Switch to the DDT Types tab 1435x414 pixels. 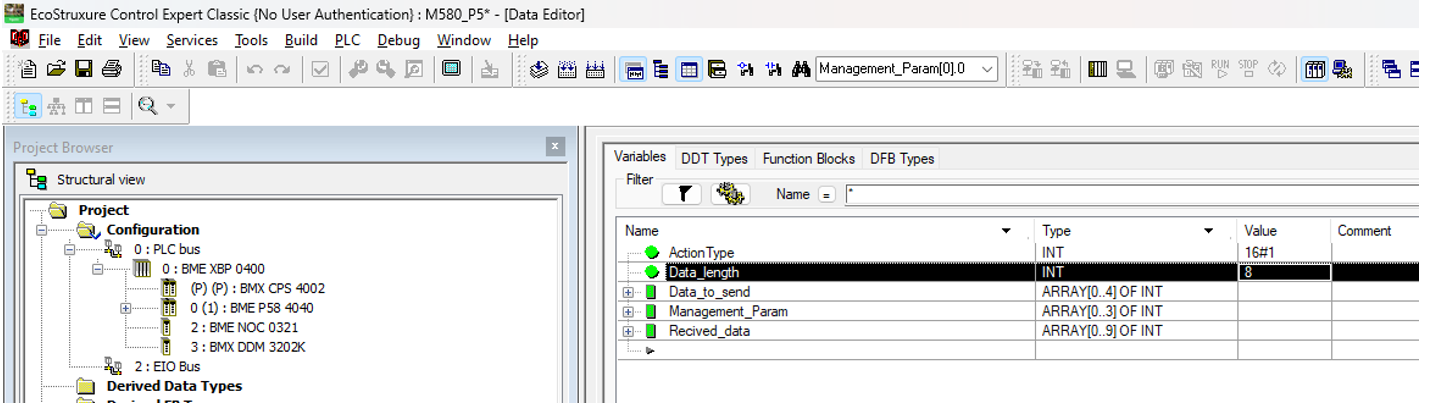tap(714, 158)
